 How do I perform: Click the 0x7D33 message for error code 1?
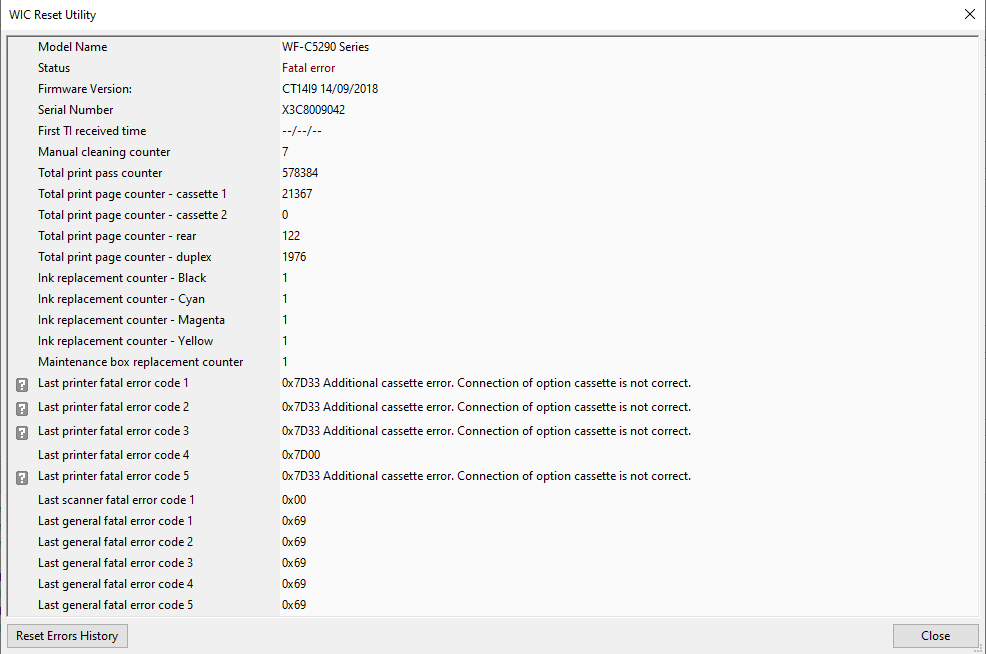tap(487, 383)
